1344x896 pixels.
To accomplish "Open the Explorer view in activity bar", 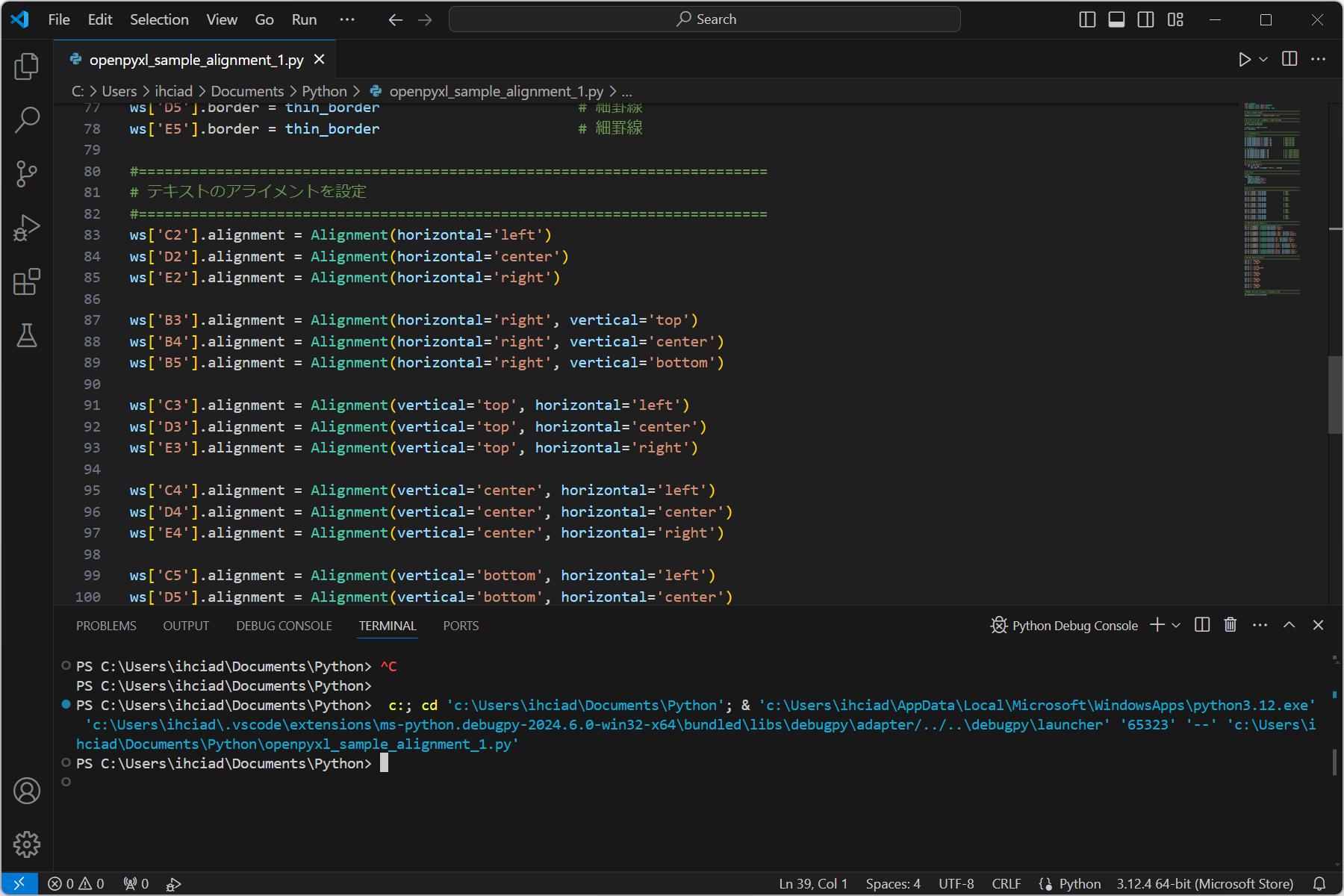I will 27,66.
